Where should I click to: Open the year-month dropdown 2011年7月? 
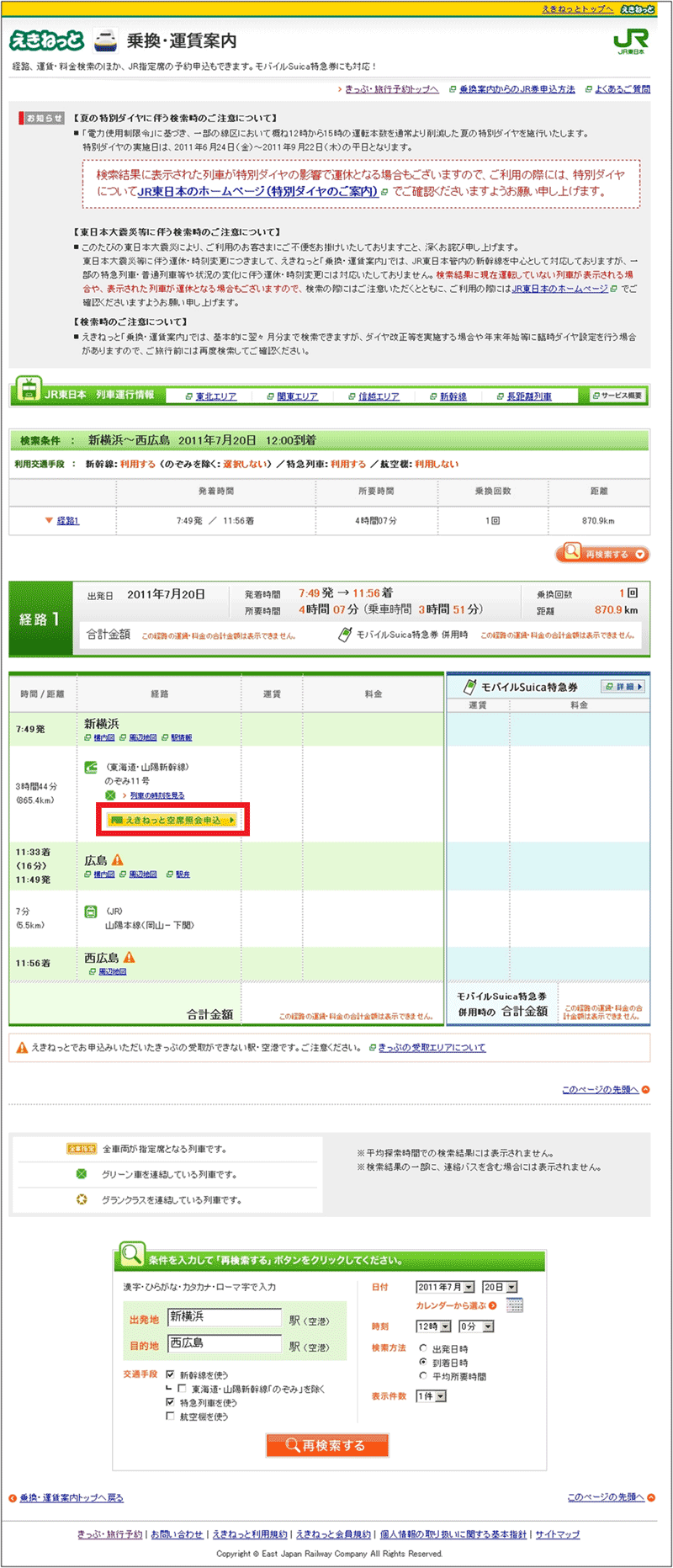(445, 1287)
